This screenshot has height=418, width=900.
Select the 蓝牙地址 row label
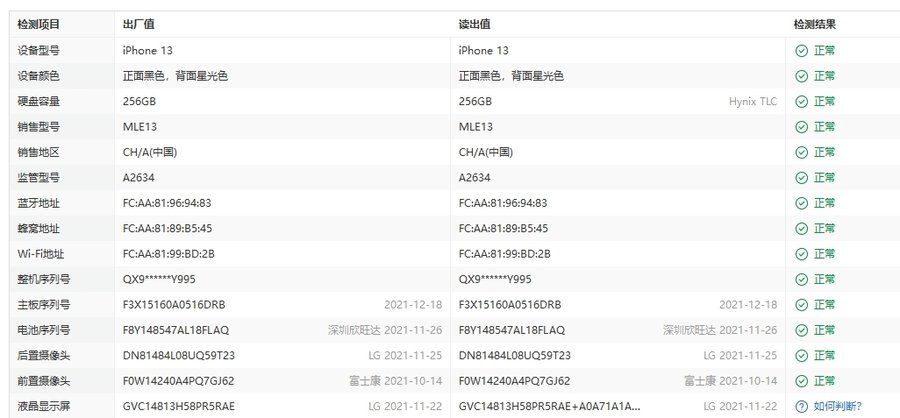pos(38,203)
